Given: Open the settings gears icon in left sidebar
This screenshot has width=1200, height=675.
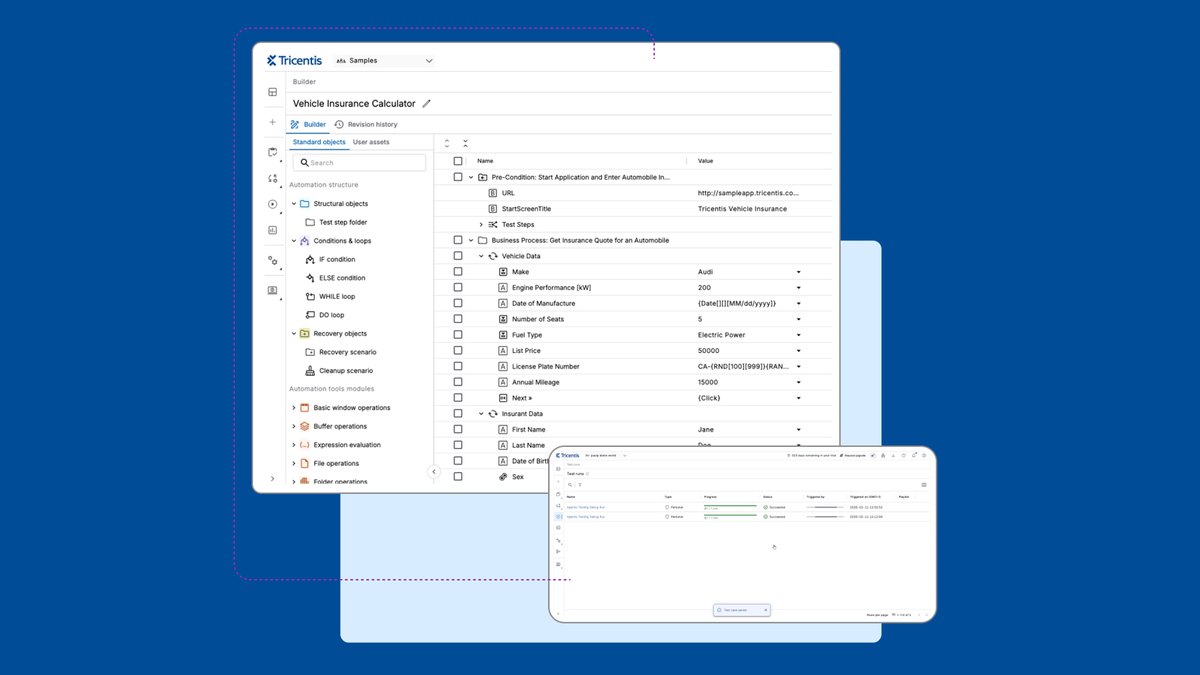Looking at the screenshot, I should tap(272, 260).
